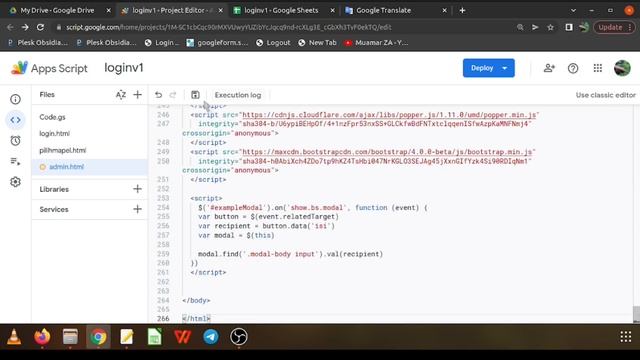The width and height of the screenshot is (640, 360).
Task: Open New Tab bookmark
Action: (x=317, y=42)
